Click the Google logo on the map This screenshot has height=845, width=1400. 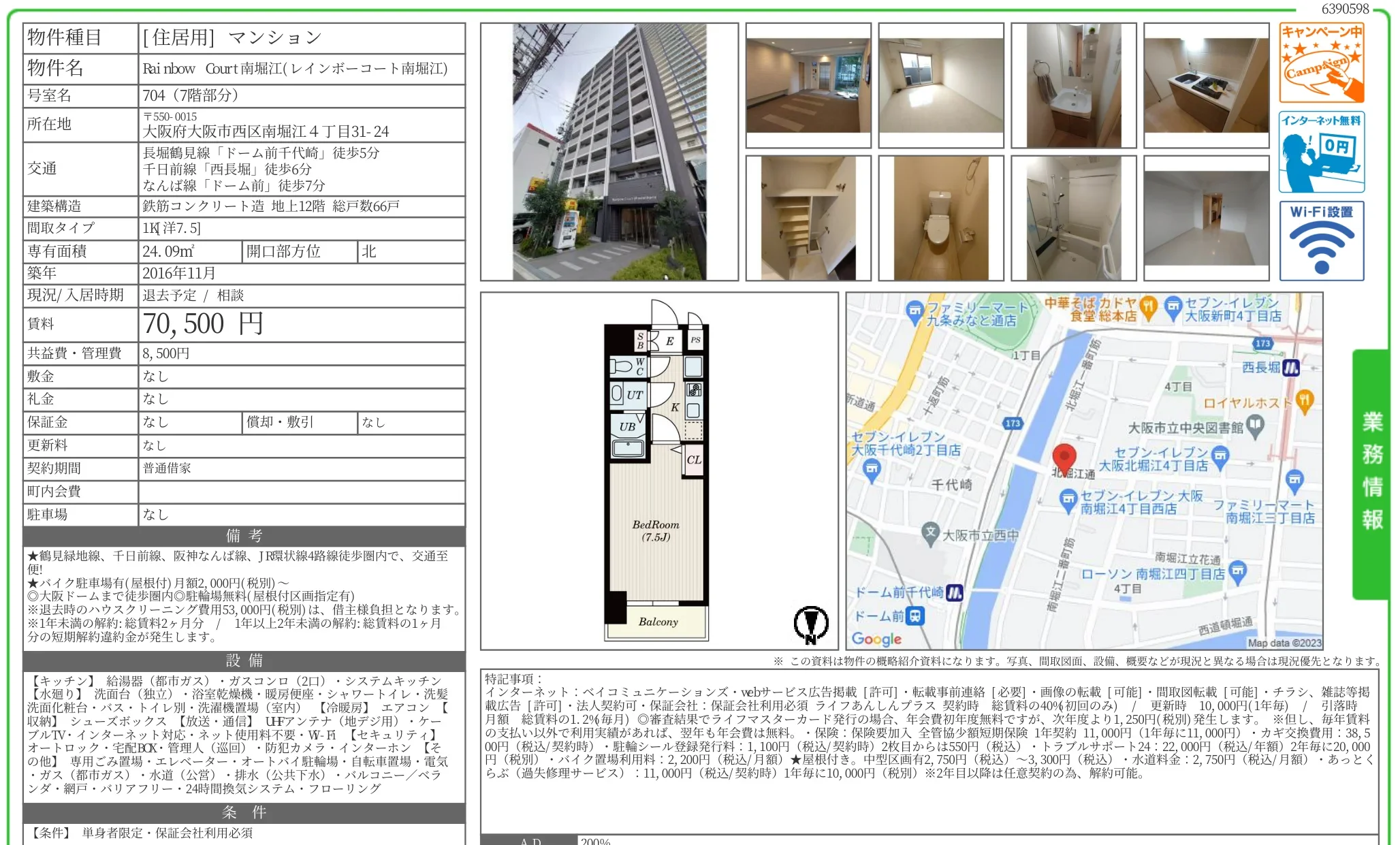[876, 639]
